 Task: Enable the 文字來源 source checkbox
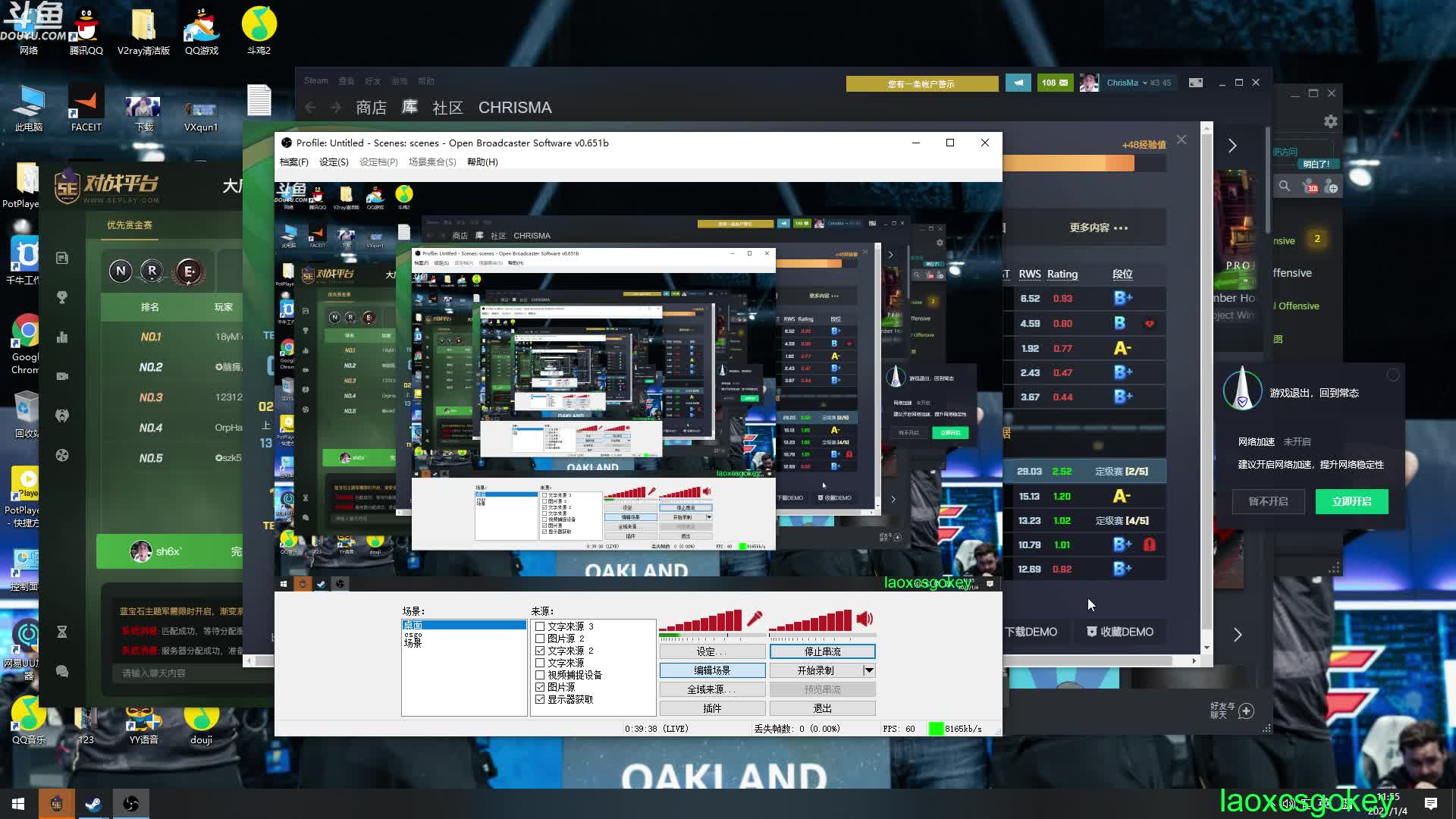click(540, 663)
